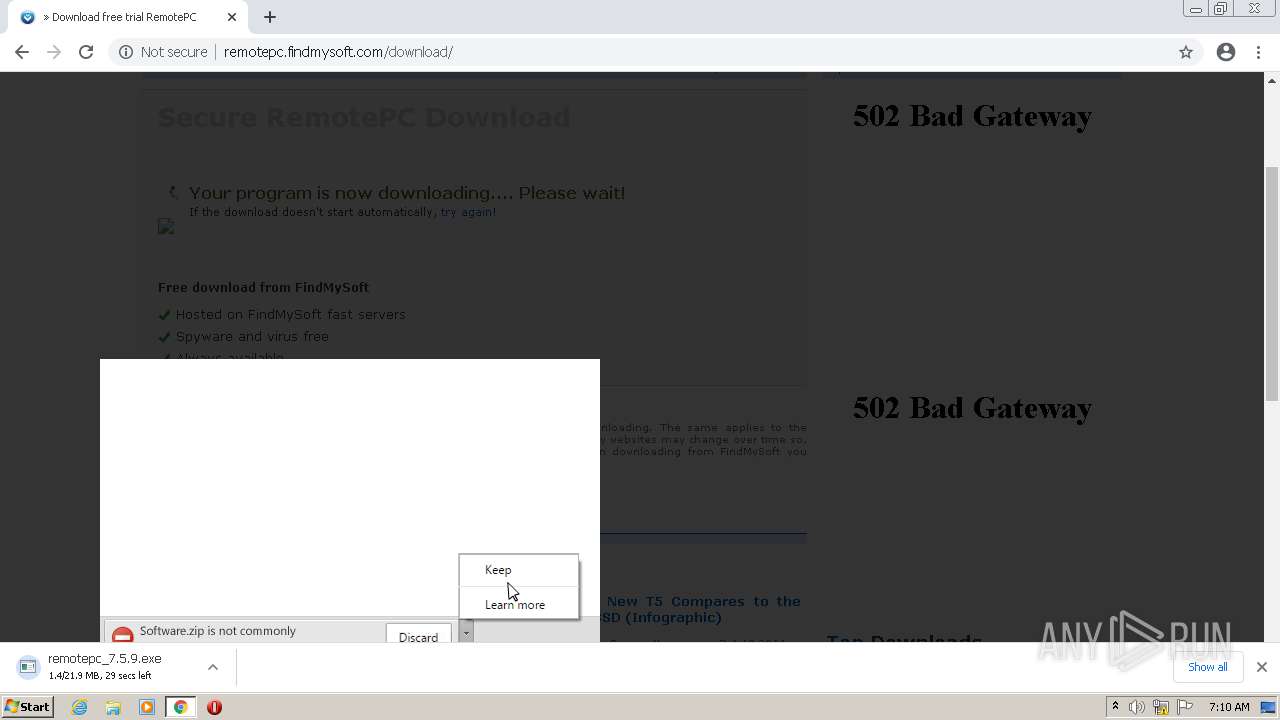The width and height of the screenshot is (1280, 720).
Task: Bookmark this page with the star
Action: click(1186, 52)
